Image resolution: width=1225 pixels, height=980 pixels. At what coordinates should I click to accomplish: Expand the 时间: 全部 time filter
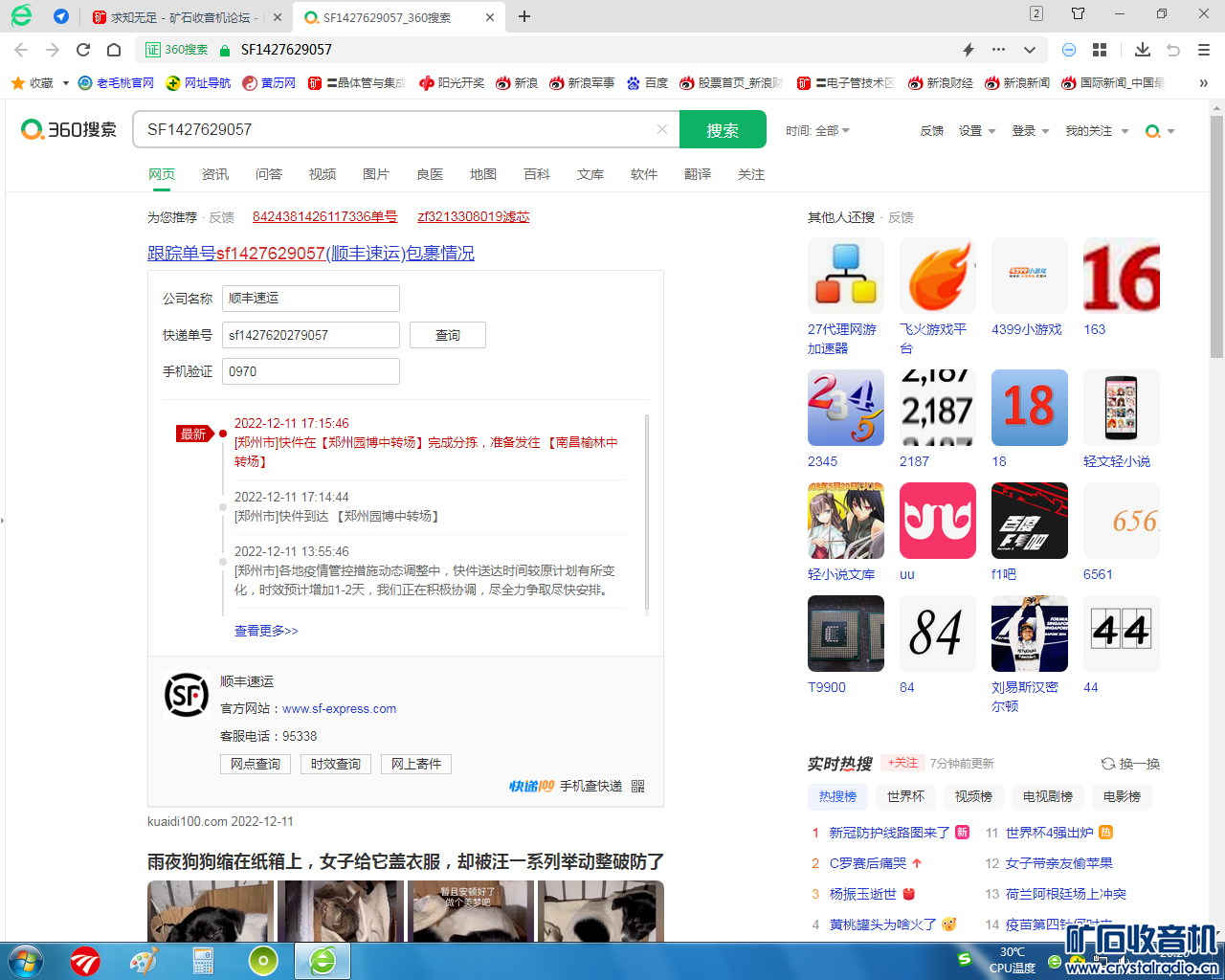(817, 130)
